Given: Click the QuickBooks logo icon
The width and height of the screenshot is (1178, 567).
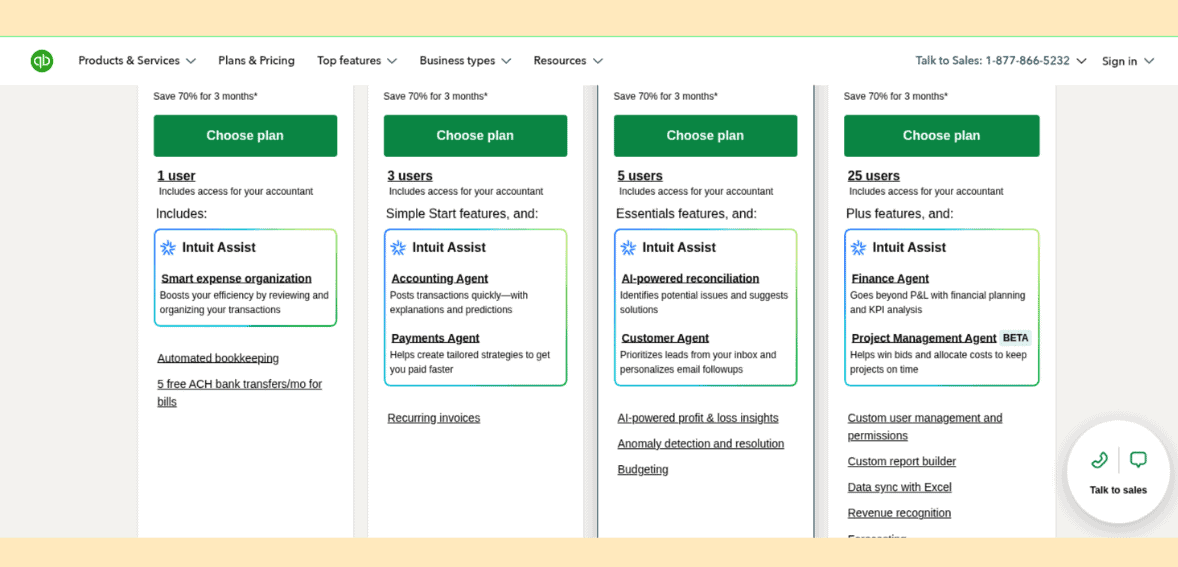Looking at the screenshot, I should pos(42,61).
